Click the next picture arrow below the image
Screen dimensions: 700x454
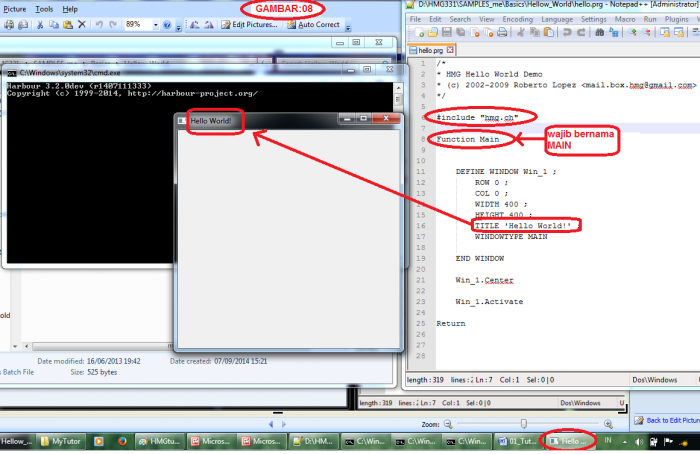click(x=284, y=425)
